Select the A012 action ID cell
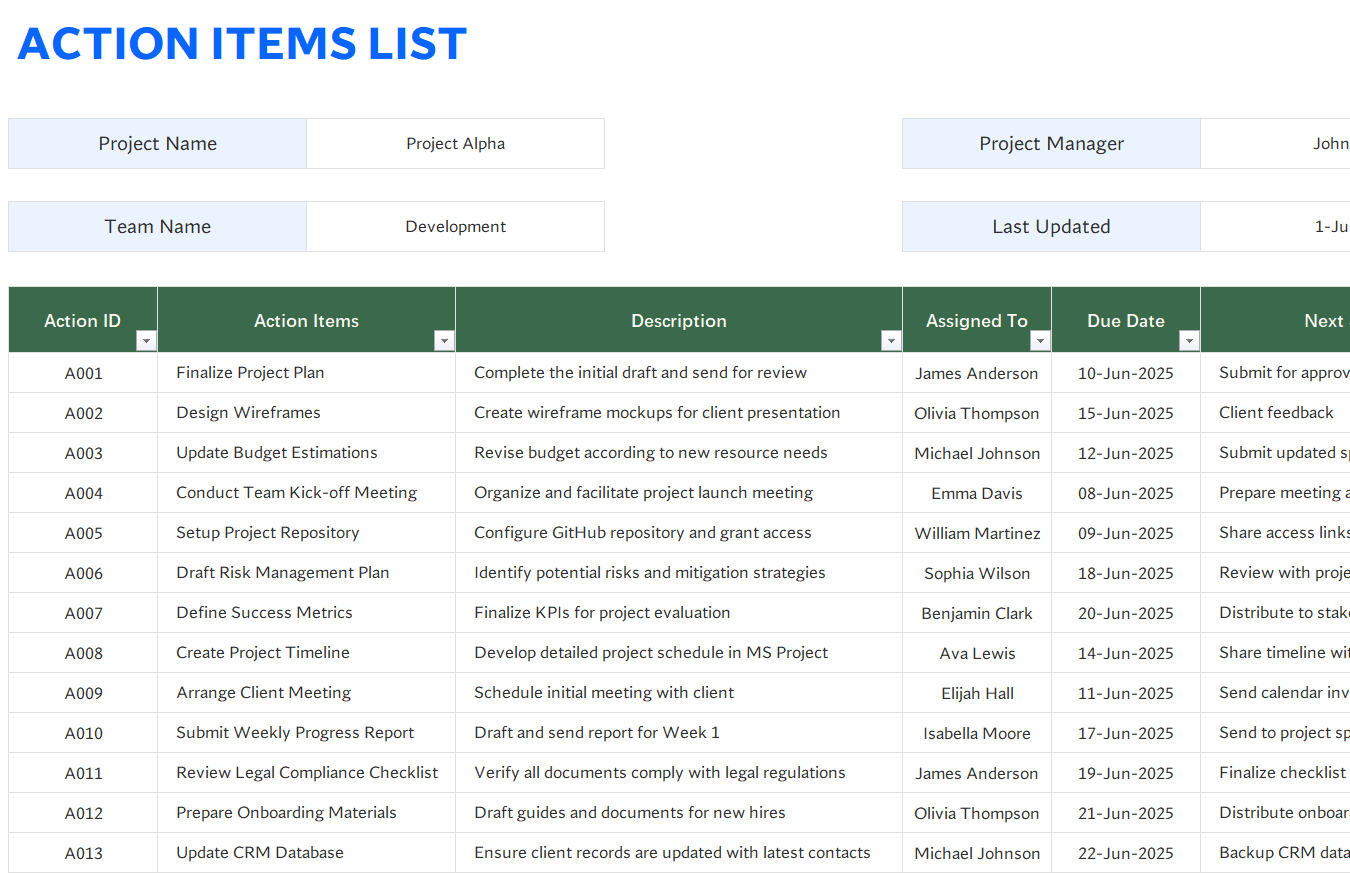 [x=83, y=813]
